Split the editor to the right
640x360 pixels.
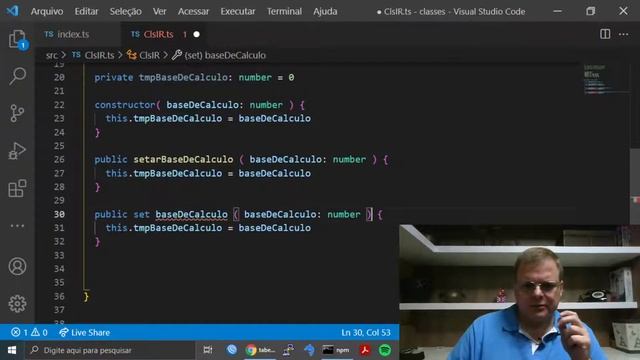point(605,34)
